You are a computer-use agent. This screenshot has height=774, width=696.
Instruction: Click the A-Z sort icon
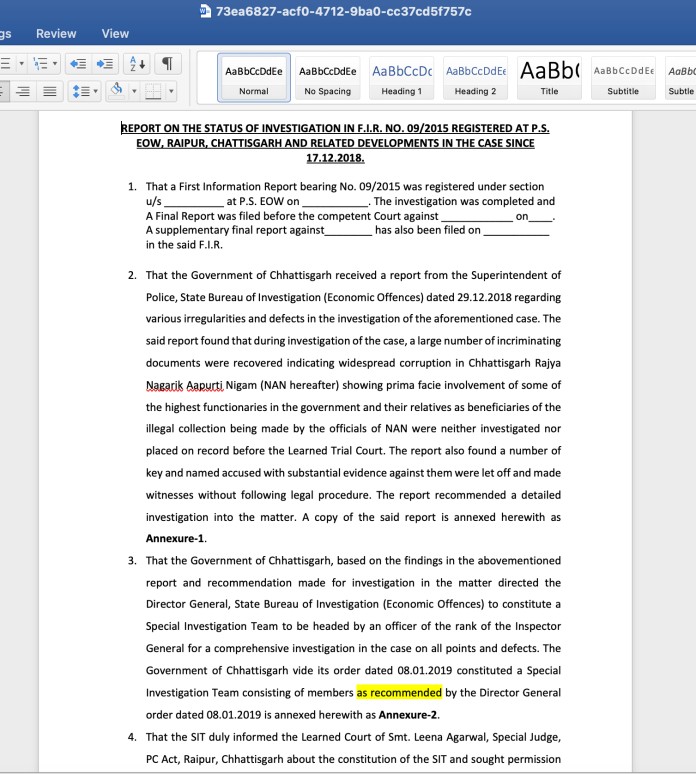pos(137,64)
